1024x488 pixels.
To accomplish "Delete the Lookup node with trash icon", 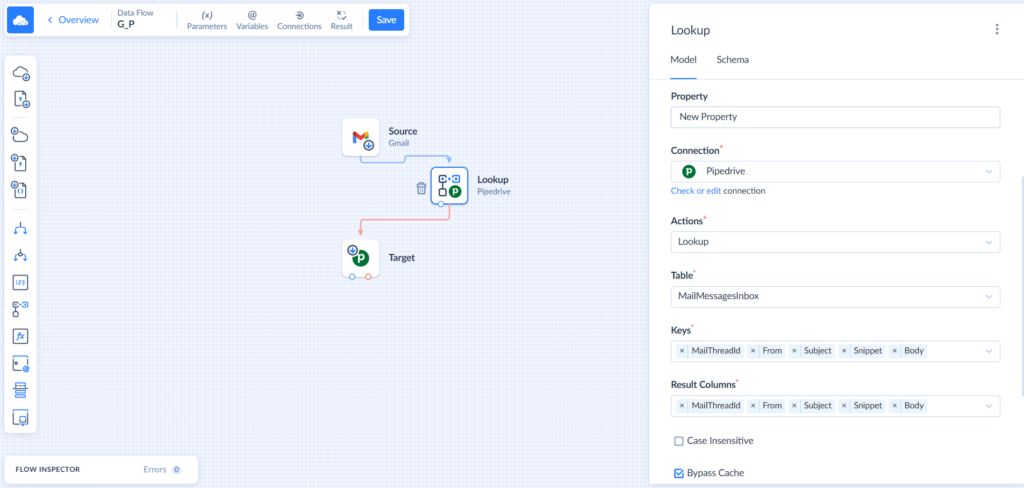I will coord(421,188).
